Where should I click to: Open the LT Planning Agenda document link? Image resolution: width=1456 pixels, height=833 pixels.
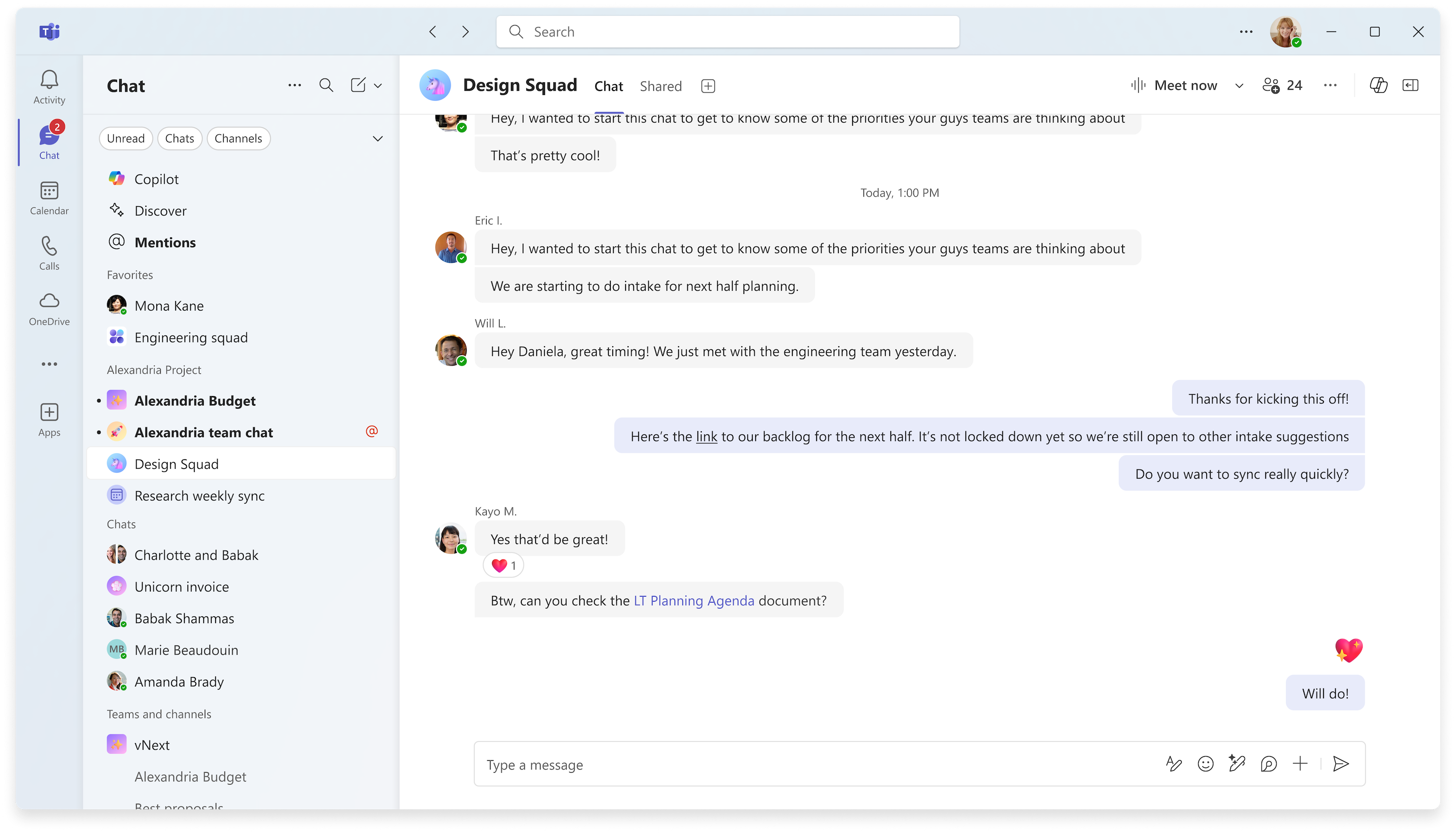tap(694, 600)
